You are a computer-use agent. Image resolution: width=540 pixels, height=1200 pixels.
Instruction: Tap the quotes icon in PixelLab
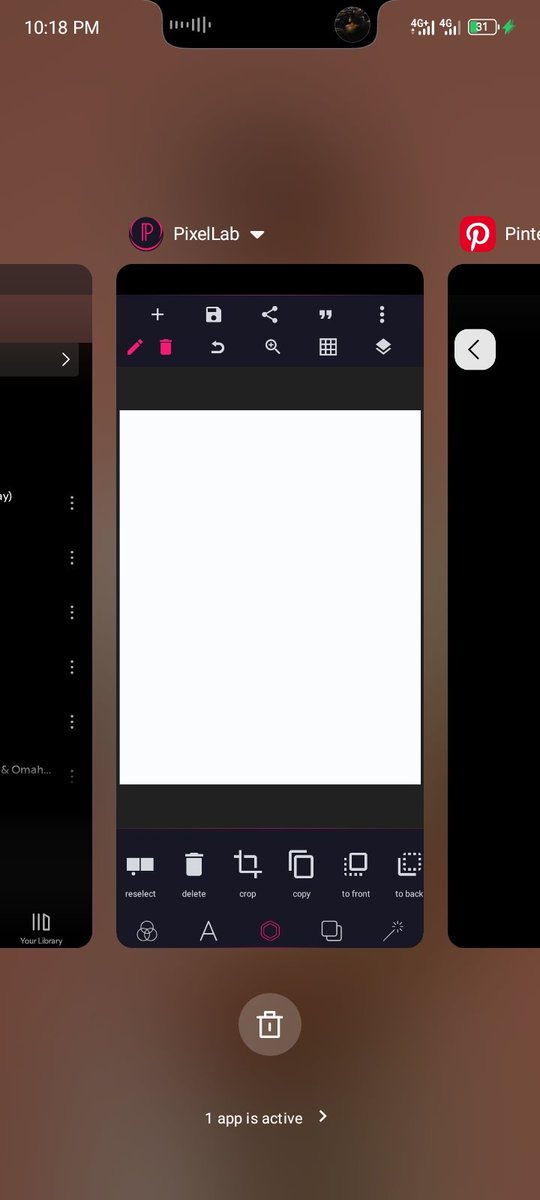pos(325,315)
